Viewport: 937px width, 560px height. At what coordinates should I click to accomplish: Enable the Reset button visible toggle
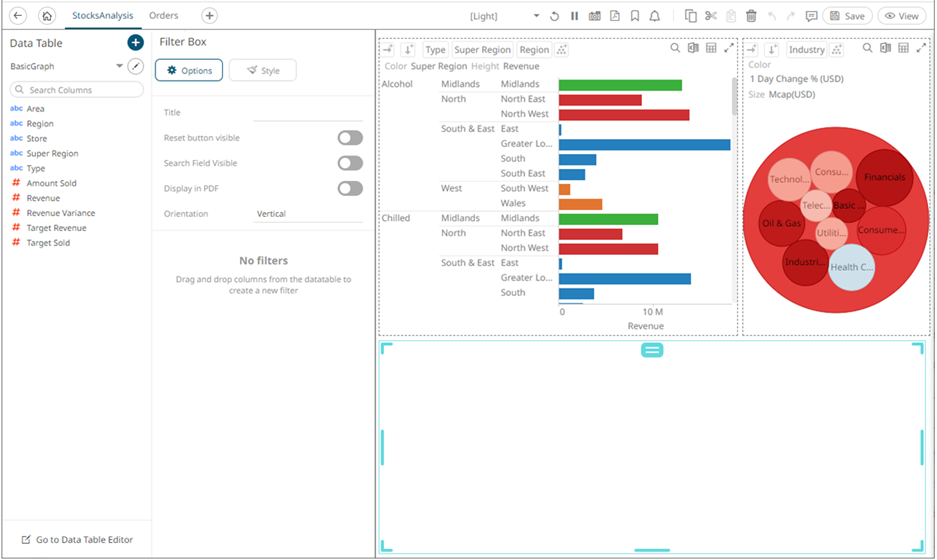[349, 138]
